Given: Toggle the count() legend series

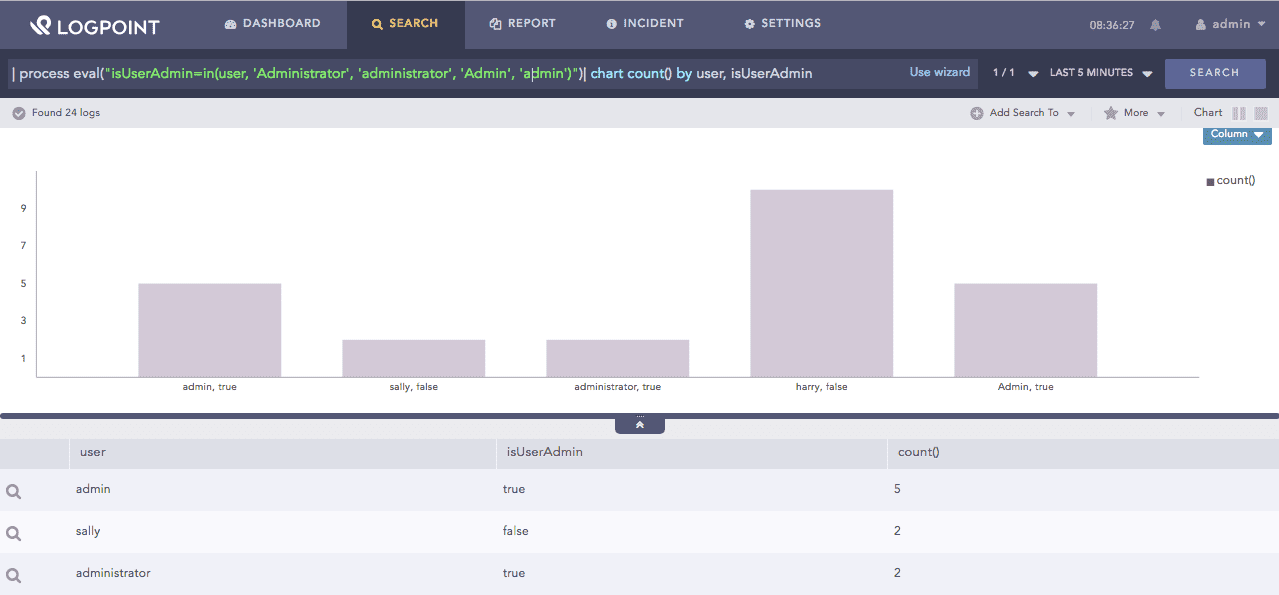Looking at the screenshot, I should coord(1231,181).
